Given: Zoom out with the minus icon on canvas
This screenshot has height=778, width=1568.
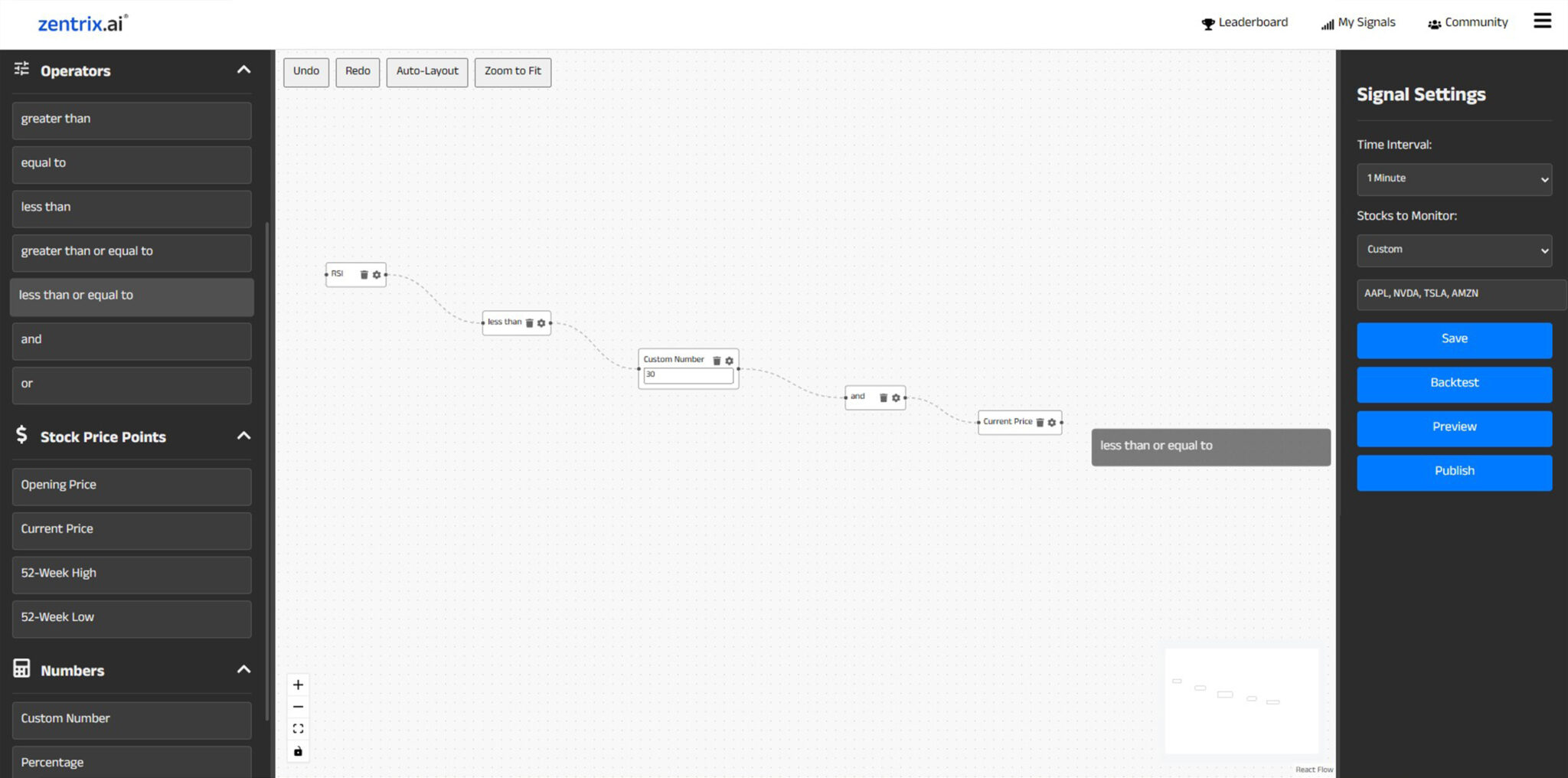Looking at the screenshot, I should 298,706.
